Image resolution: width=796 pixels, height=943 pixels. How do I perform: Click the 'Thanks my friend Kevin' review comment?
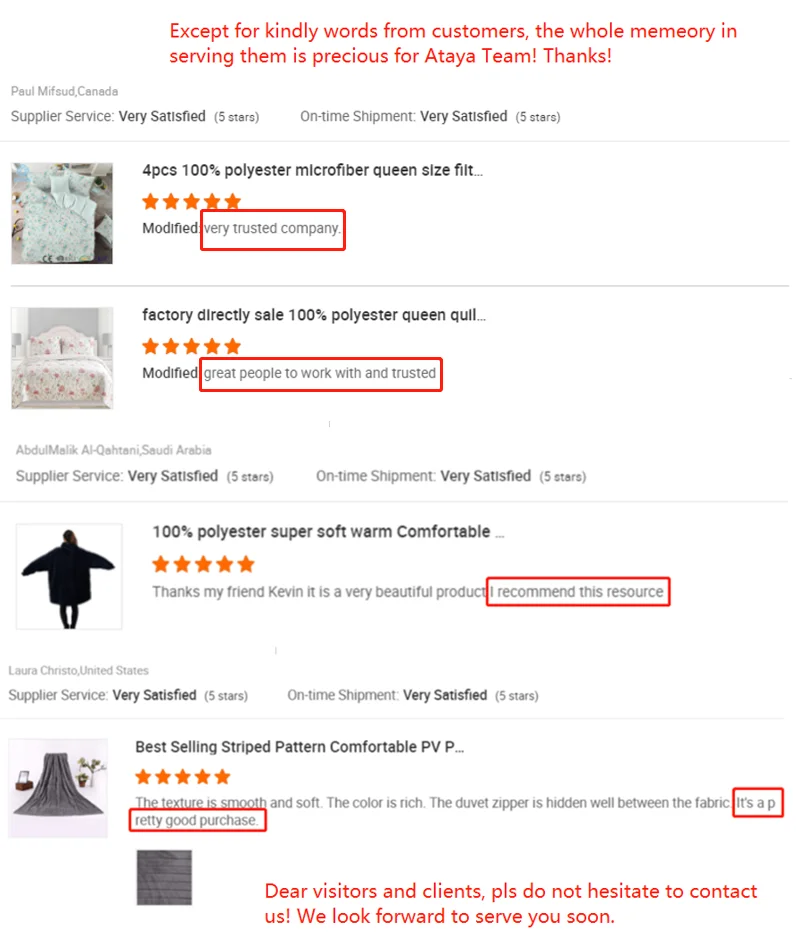pyautogui.click(x=318, y=591)
